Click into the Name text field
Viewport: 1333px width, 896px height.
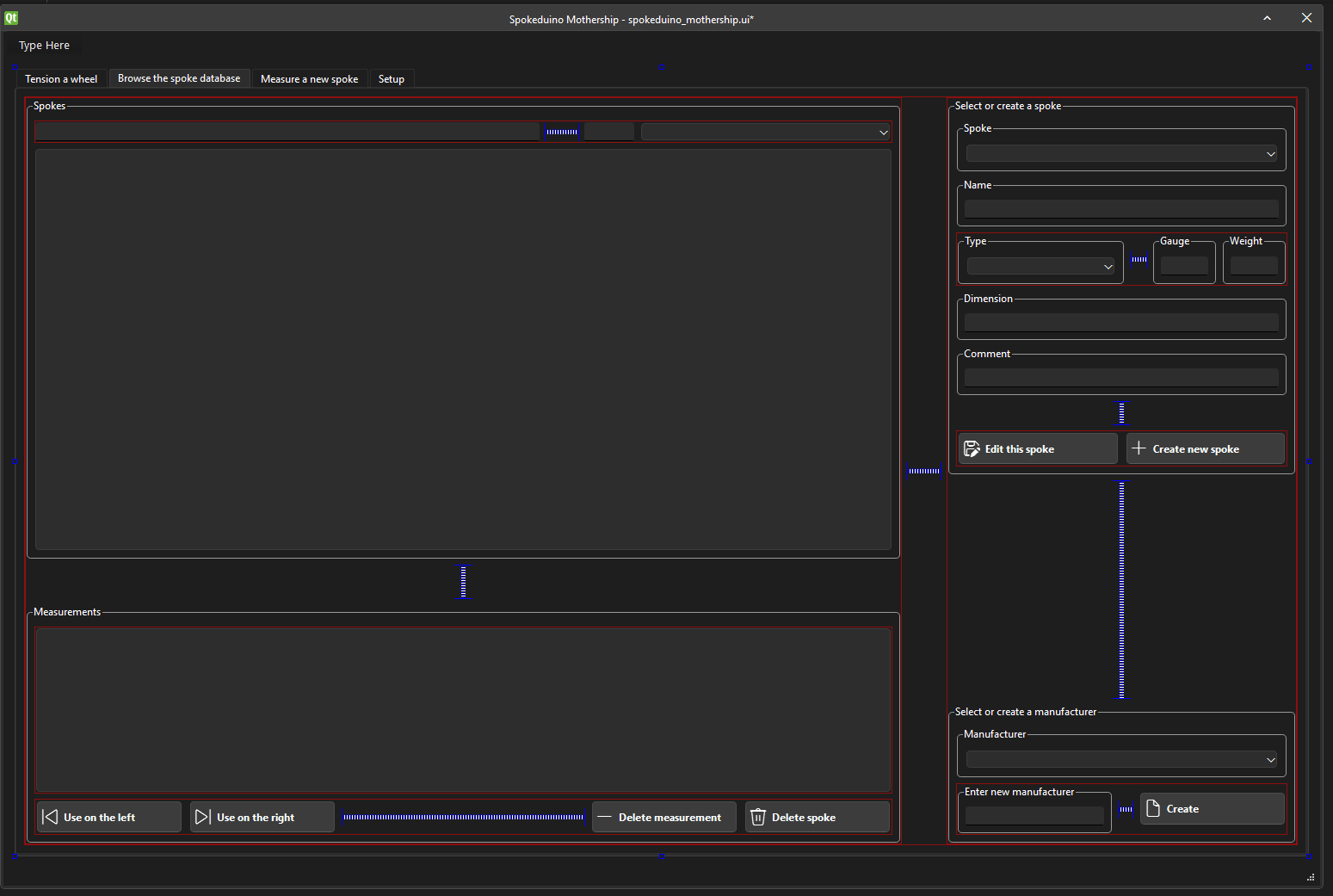[1120, 209]
